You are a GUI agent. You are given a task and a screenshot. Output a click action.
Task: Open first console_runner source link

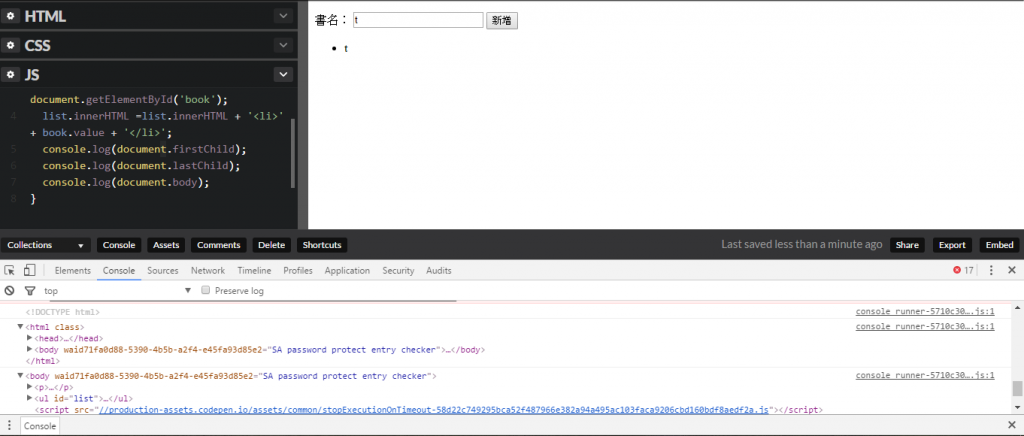(925, 312)
